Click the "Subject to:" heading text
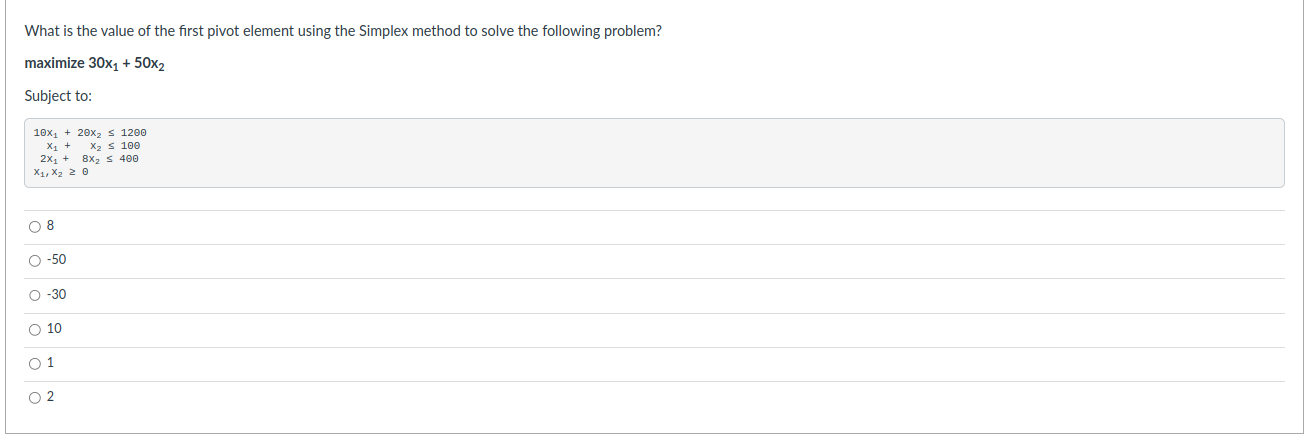Image resolution: width=1313 pixels, height=434 pixels. 58,96
